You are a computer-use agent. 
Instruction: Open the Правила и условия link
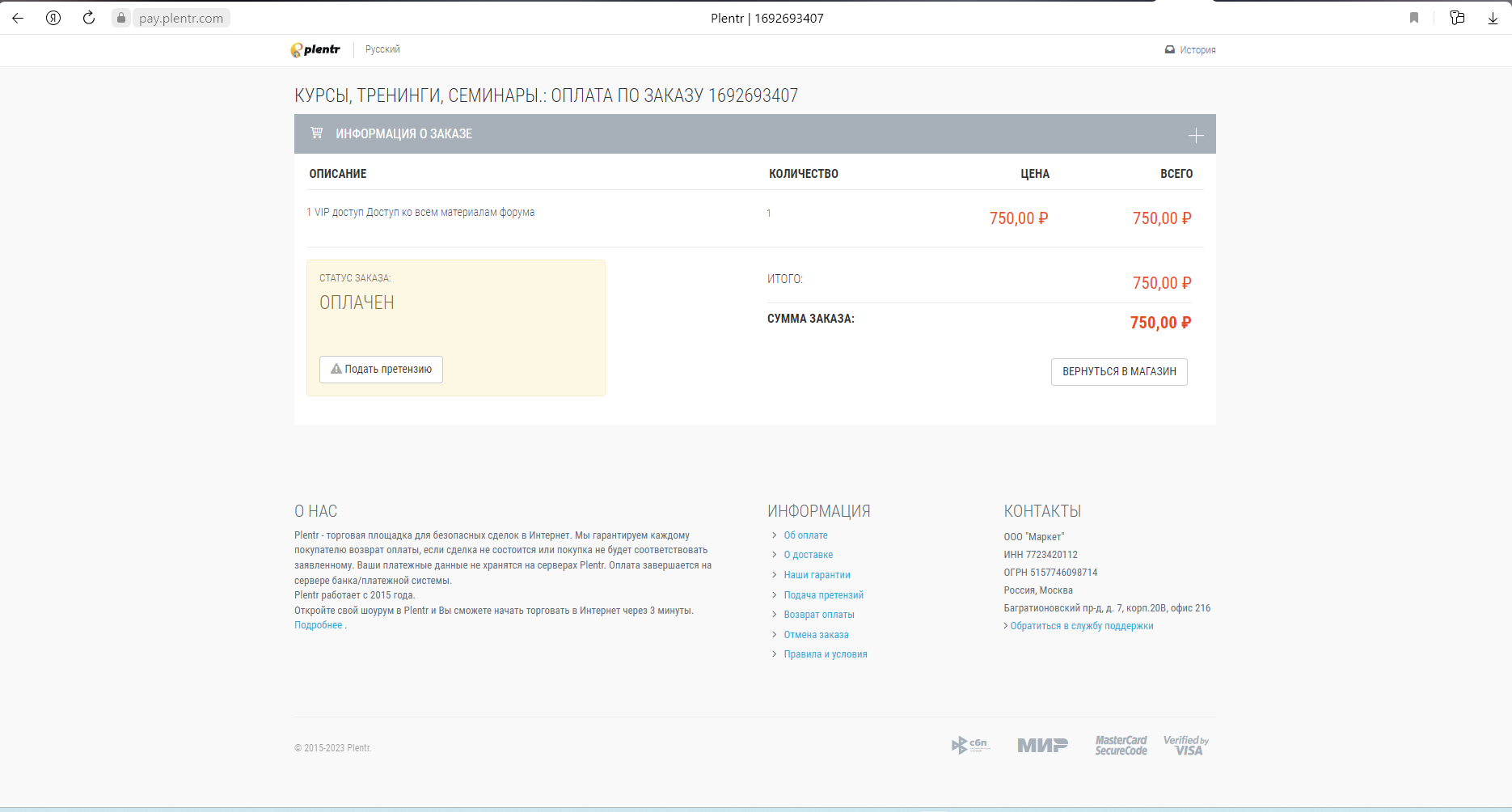click(825, 654)
